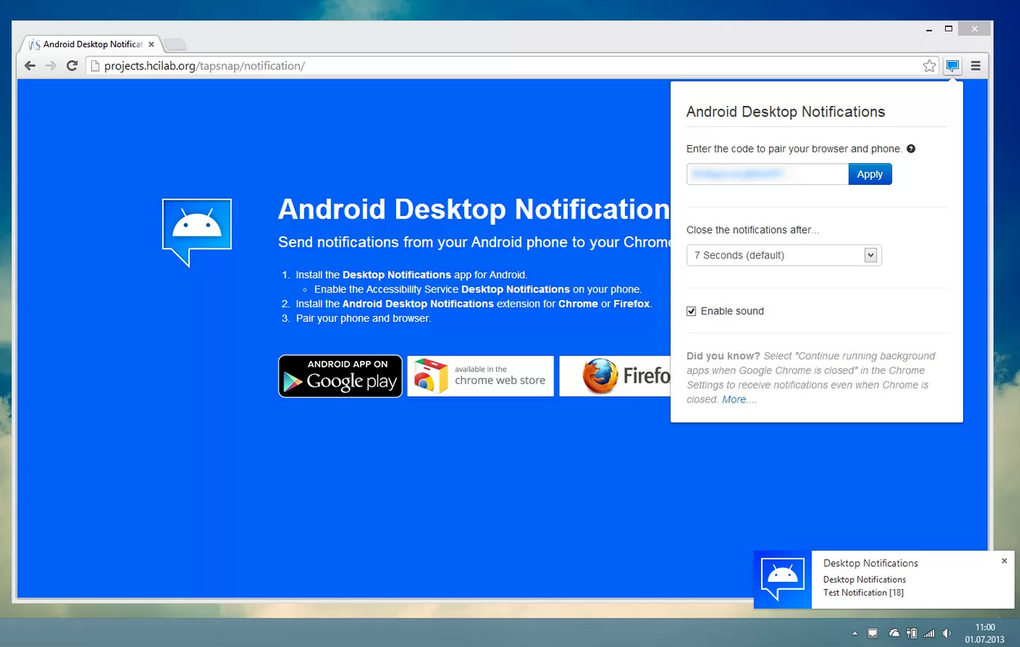Apply the pairing code

(x=870, y=174)
